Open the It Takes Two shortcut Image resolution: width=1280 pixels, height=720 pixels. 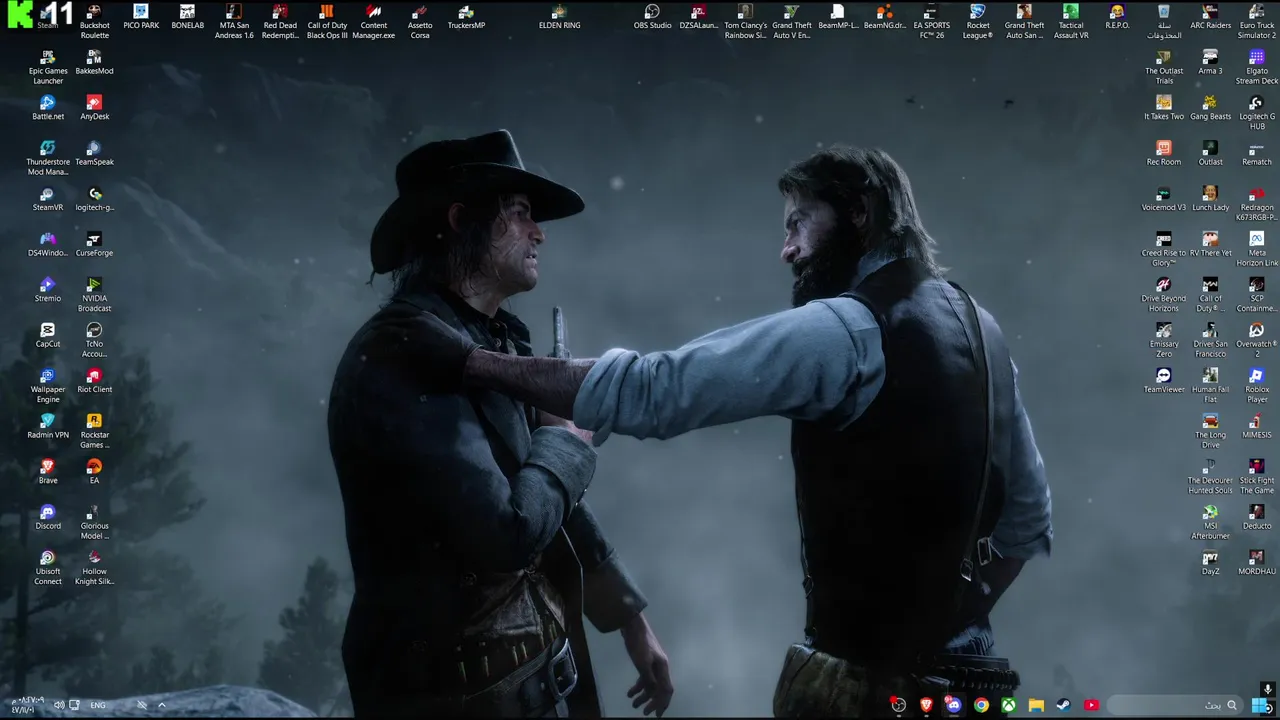pos(1164,108)
